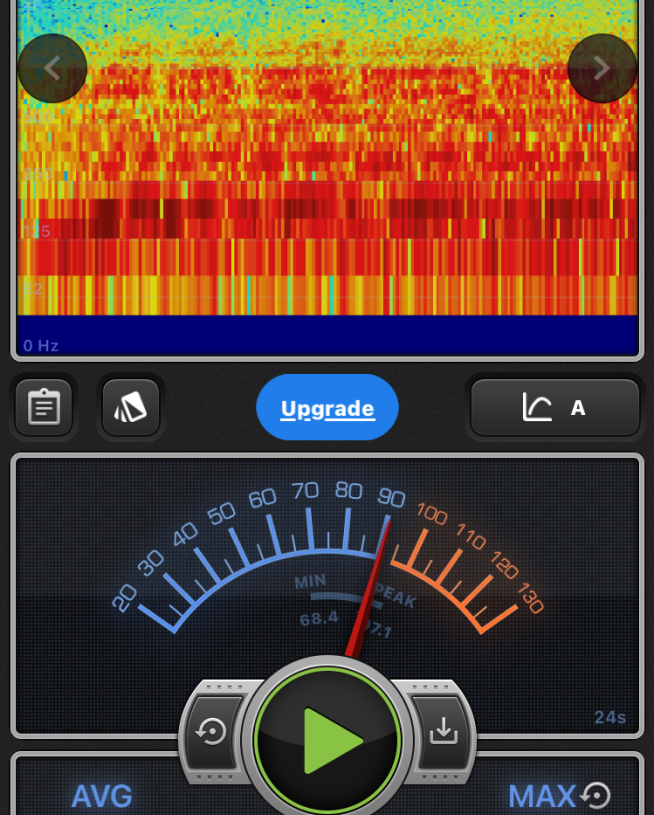Click the 0 Hz label on spectrogram

tap(41, 346)
